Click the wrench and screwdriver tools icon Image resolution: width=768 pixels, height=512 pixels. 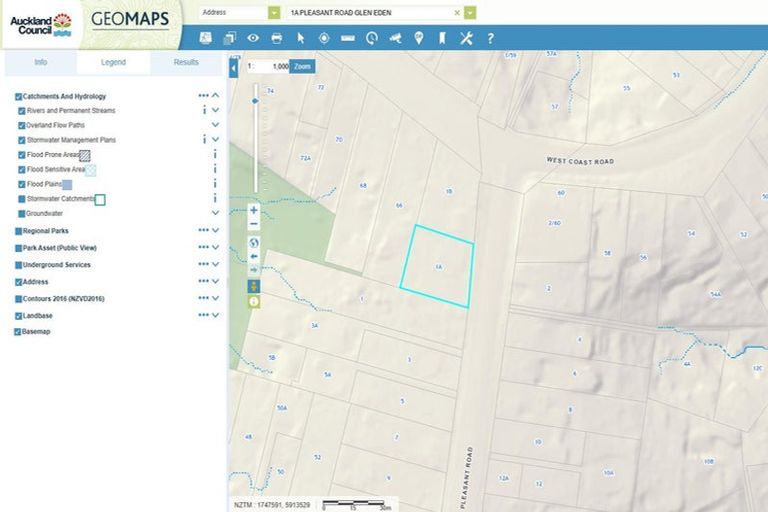[x=466, y=38]
